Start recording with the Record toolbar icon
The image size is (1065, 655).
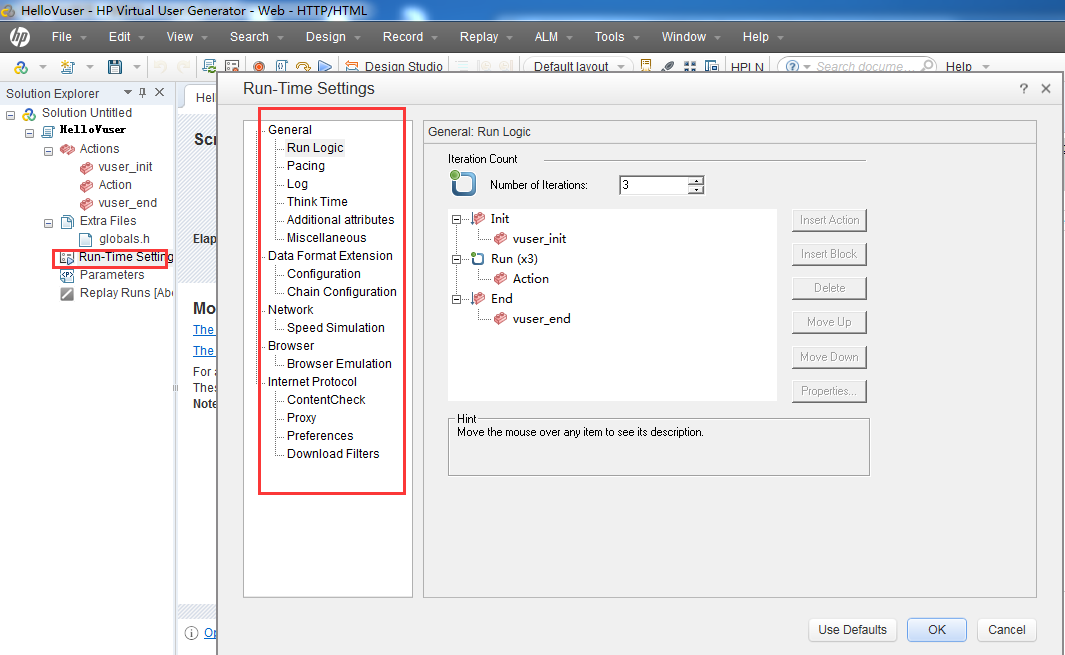258,66
